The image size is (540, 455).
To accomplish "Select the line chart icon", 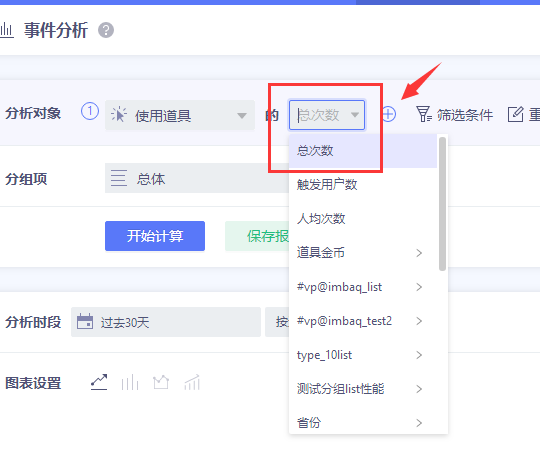I will [x=99, y=382].
